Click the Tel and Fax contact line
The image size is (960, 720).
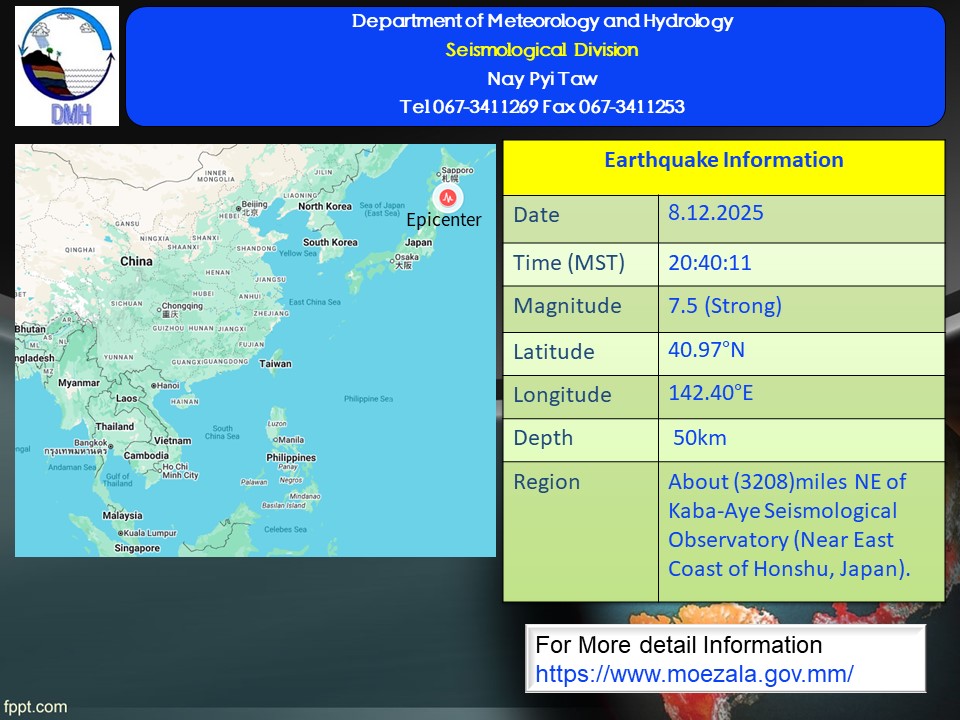541,107
